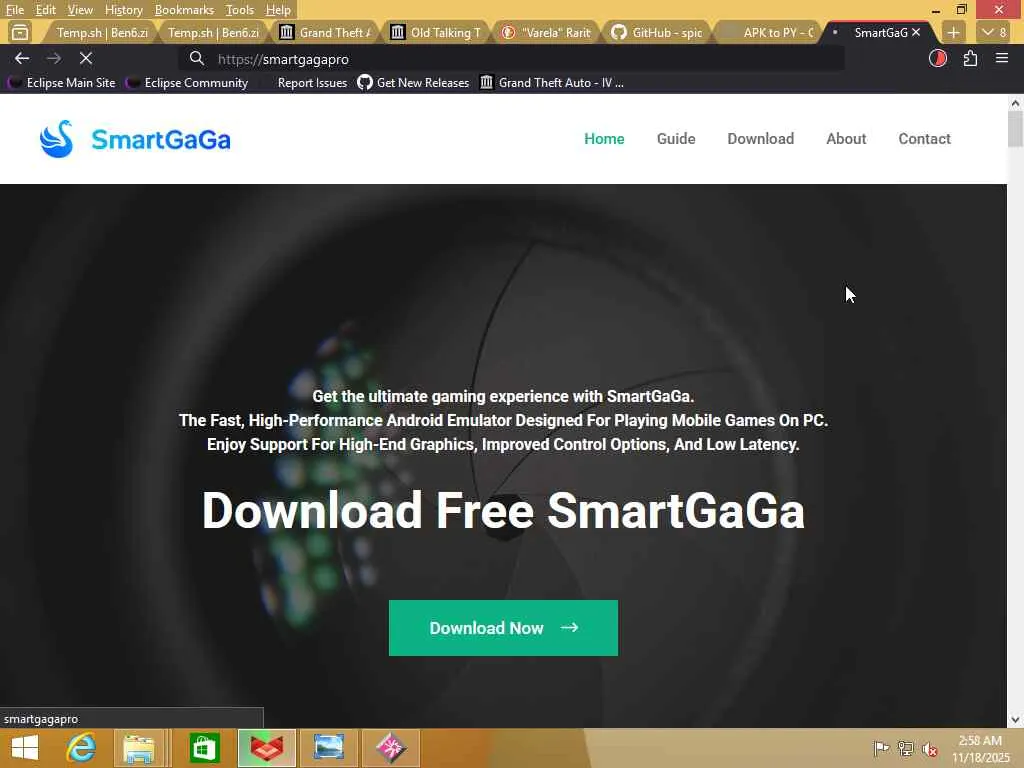This screenshot has height=768, width=1024.
Task: Switch to GitHub - spic tab
Action: point(658,32)
